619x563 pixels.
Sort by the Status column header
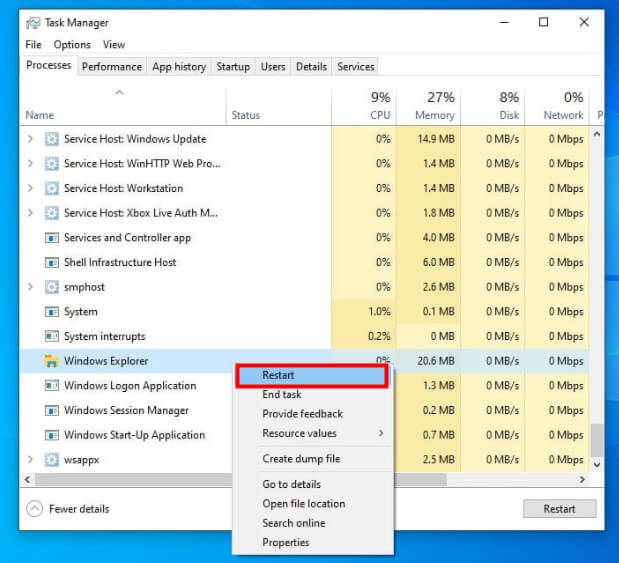point(279,107)
